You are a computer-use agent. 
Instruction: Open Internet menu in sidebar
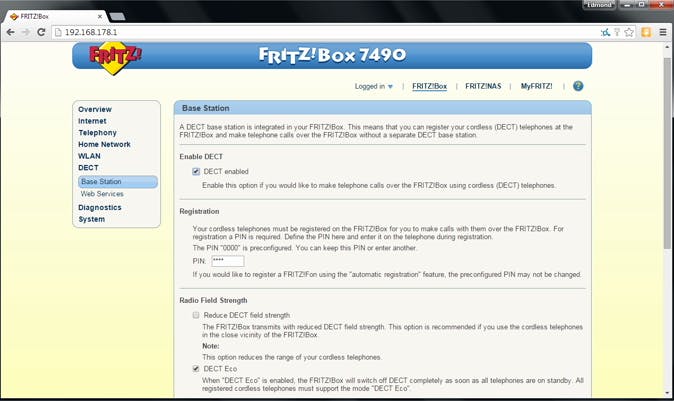pos(92,121)
